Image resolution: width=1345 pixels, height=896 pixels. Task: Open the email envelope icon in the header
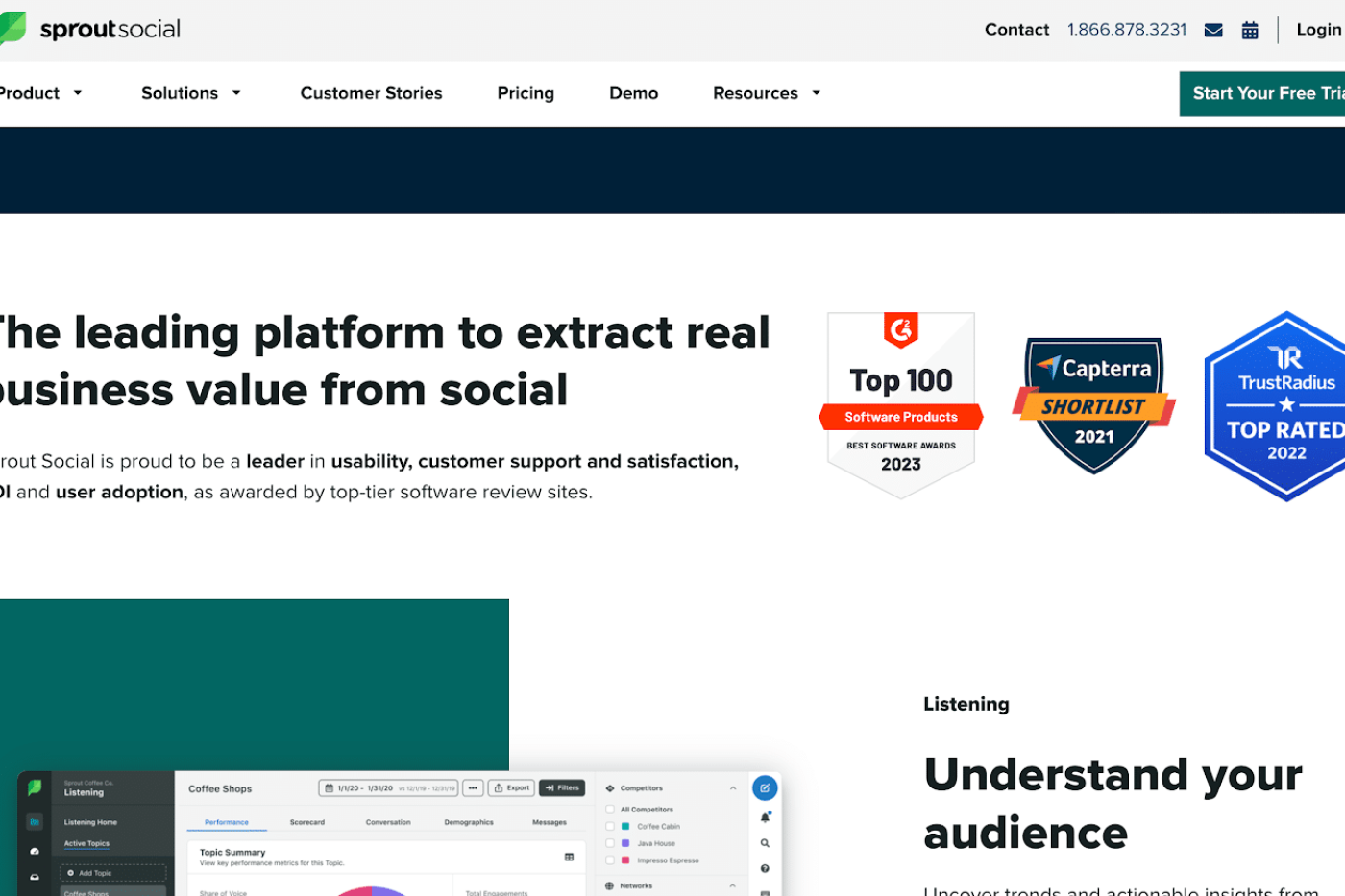[x=1212, y=30]
